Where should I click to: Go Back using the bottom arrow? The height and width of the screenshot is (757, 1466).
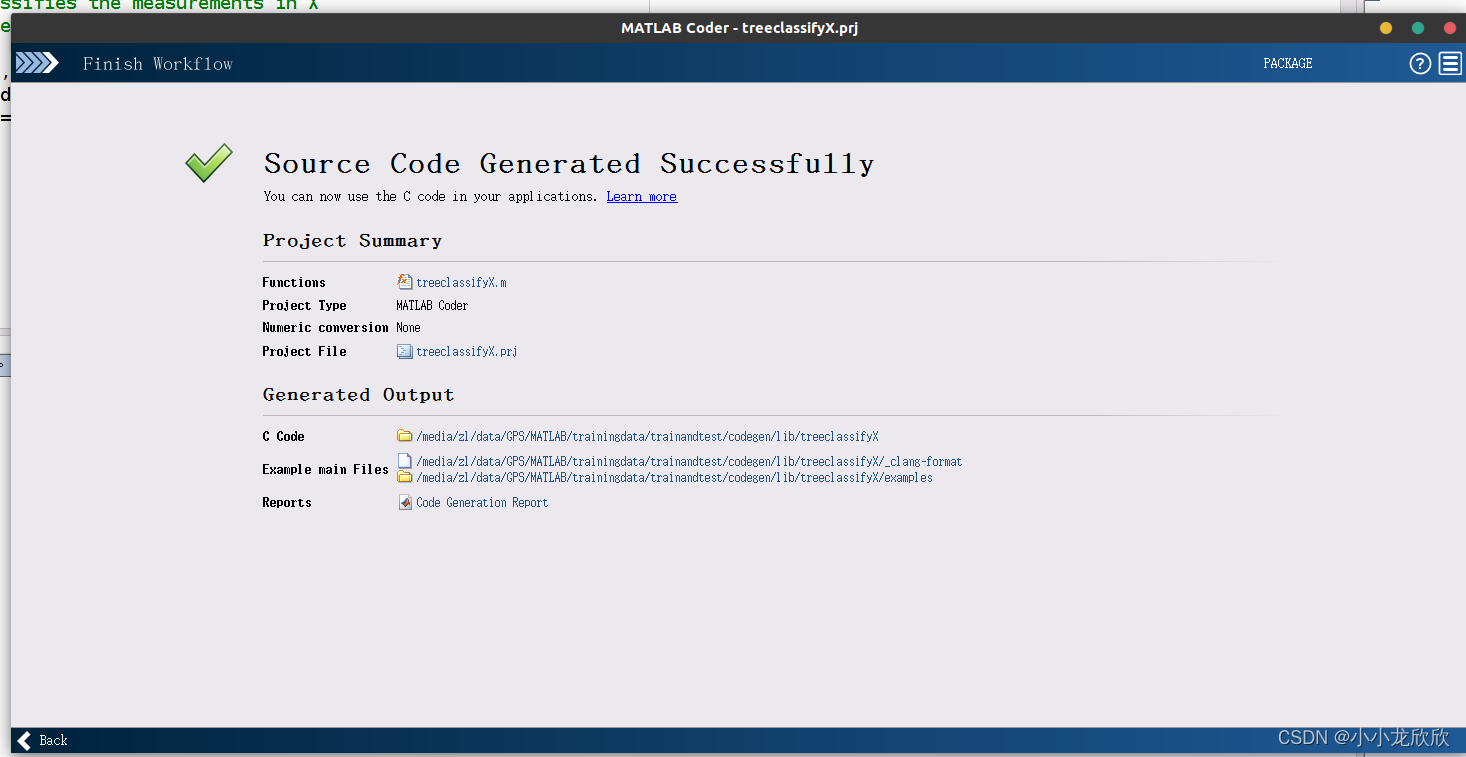43,741
